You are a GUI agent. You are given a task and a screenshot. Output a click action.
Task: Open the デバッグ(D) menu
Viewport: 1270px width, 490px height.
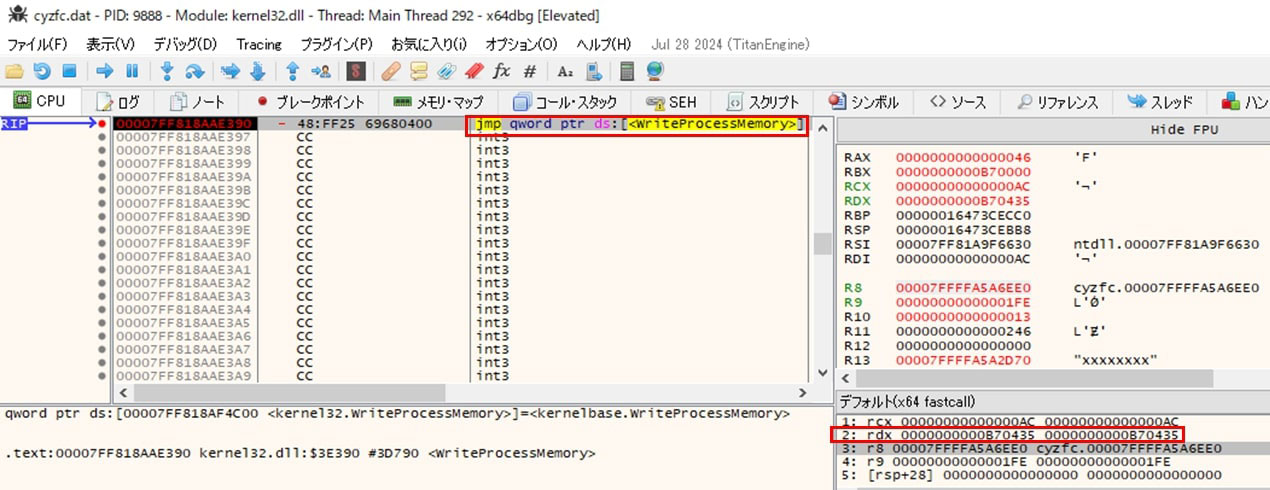point(185,44)
